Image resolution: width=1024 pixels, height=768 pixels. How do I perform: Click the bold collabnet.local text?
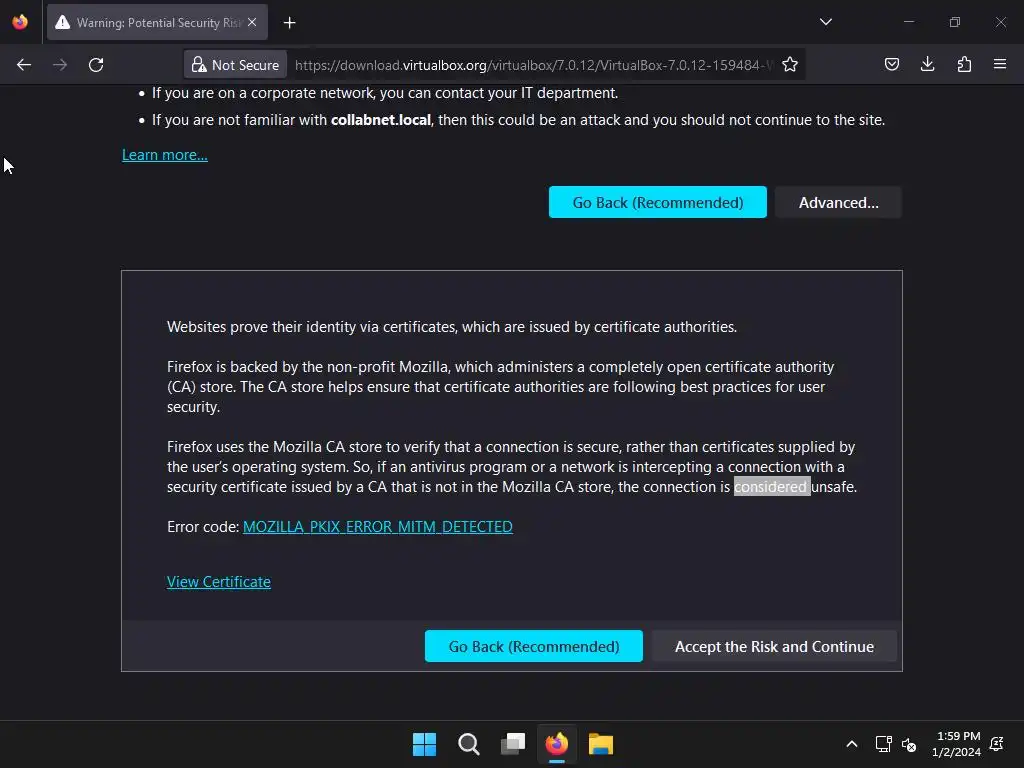pos(381,120)
